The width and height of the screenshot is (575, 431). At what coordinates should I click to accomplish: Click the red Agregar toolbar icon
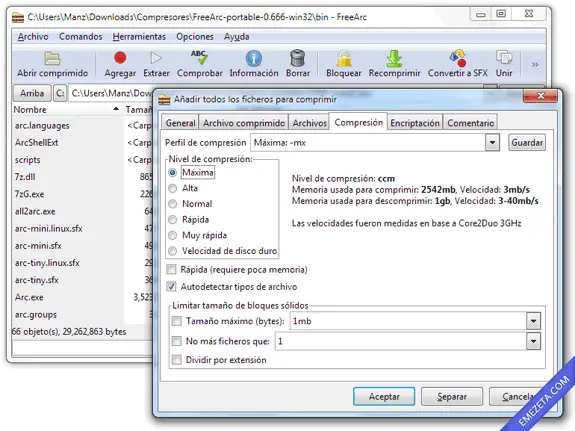coord(120,58)
